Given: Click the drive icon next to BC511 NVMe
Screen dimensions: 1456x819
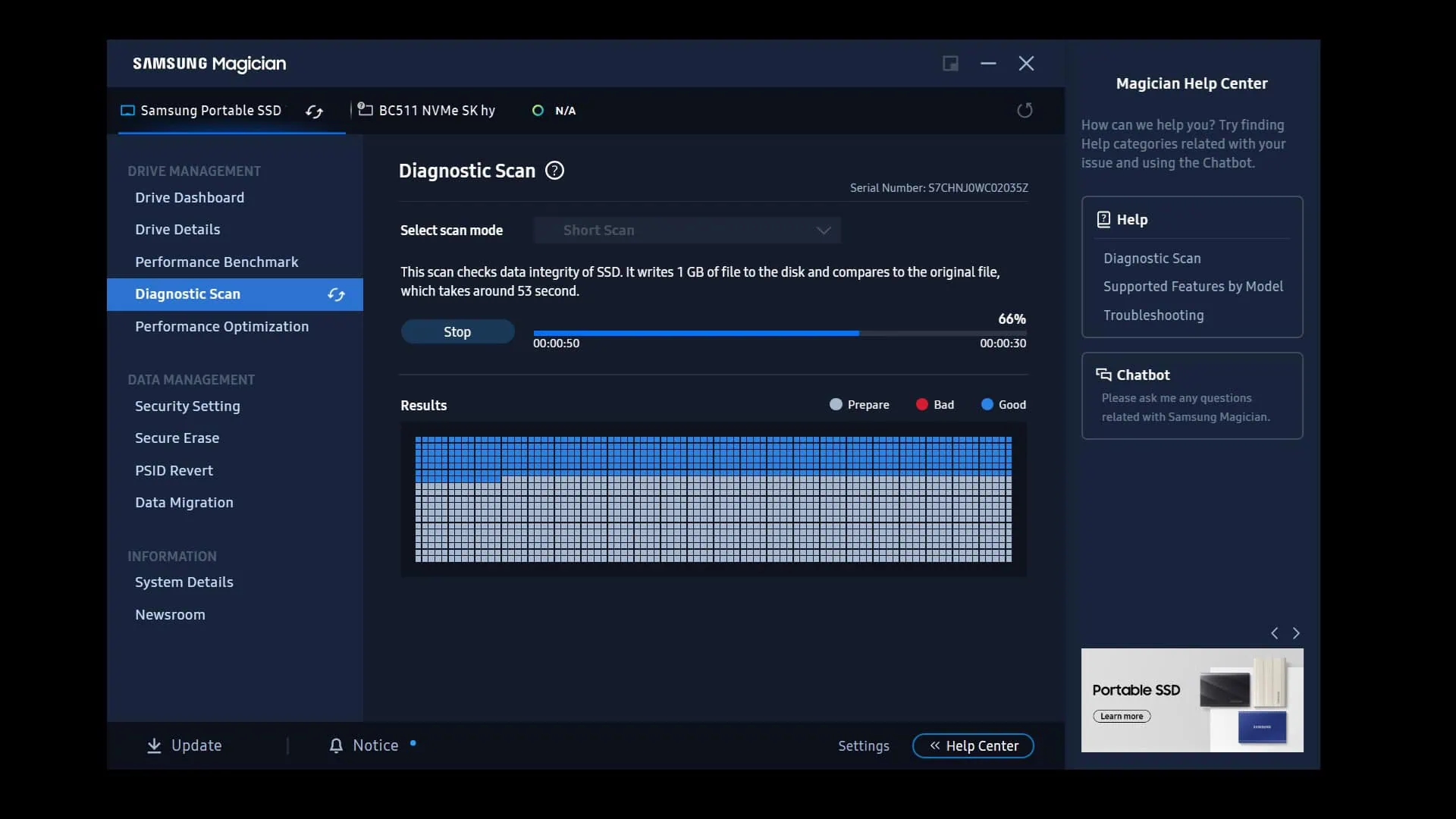Looking at the screenshot, I should point(365,109).
